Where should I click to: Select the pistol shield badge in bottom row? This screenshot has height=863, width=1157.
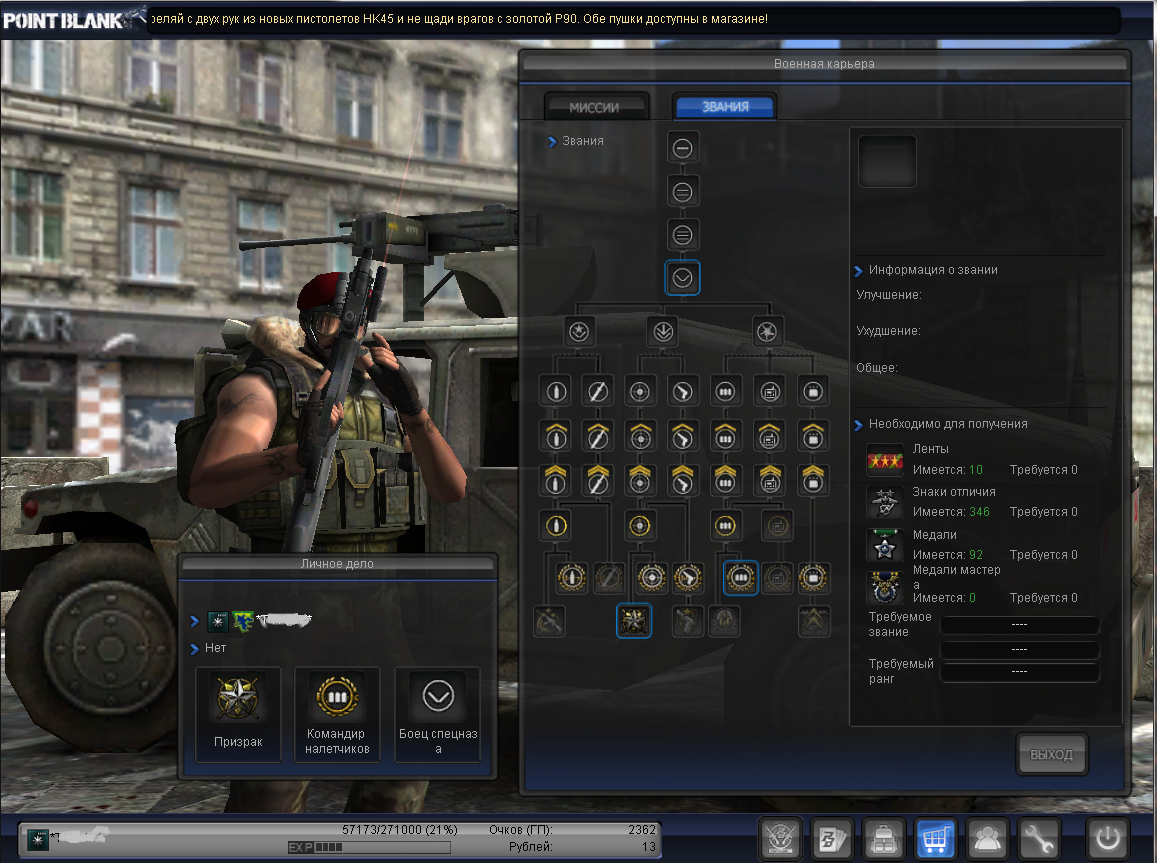tap(688, 621)
